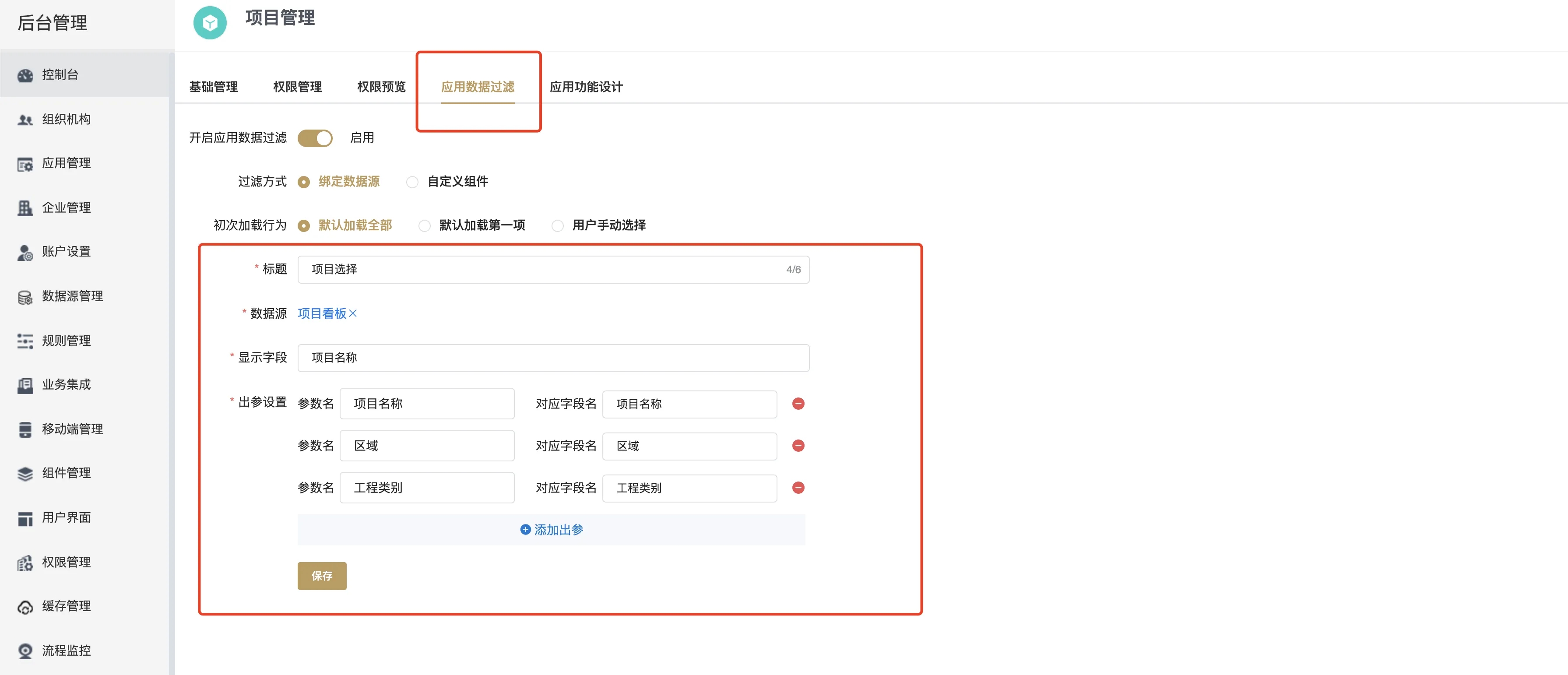This screenshot has width=1568, height=675.
Task: Remove the 区域 output parameter row
Action: click(798, 446)
